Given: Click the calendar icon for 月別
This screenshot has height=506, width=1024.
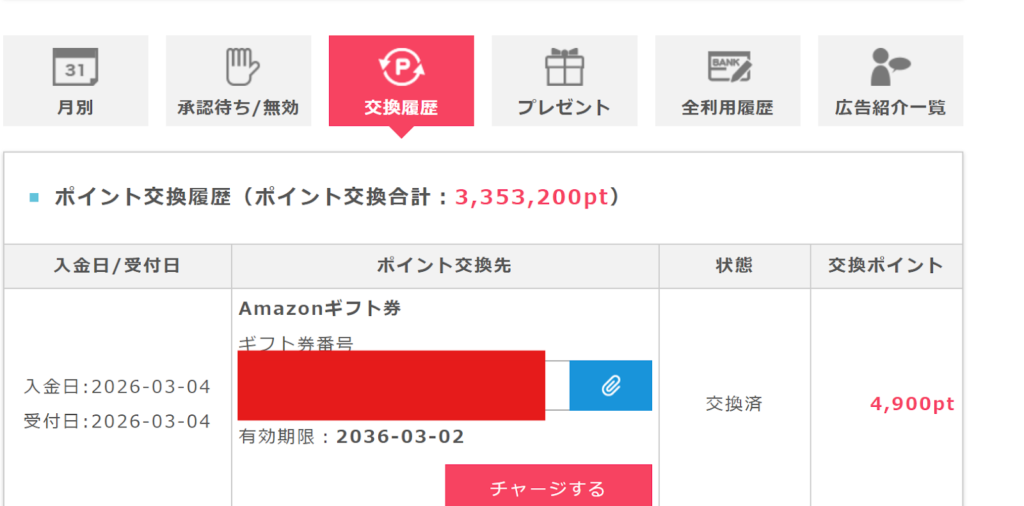Looking at the screenshot, I should pyautogui.click(x=75, y=67).
